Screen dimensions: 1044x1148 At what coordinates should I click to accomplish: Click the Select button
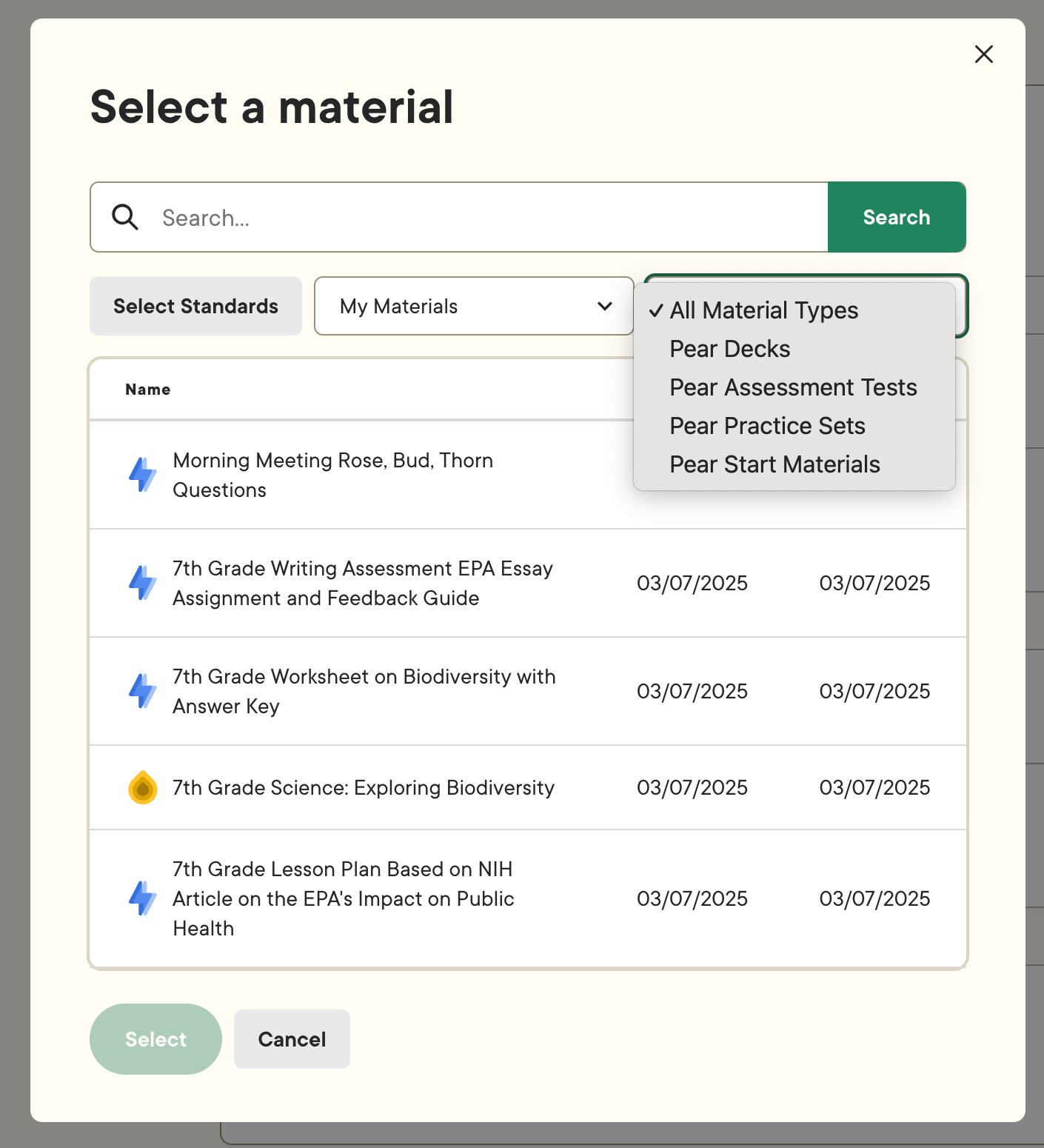coord(155,1039)
